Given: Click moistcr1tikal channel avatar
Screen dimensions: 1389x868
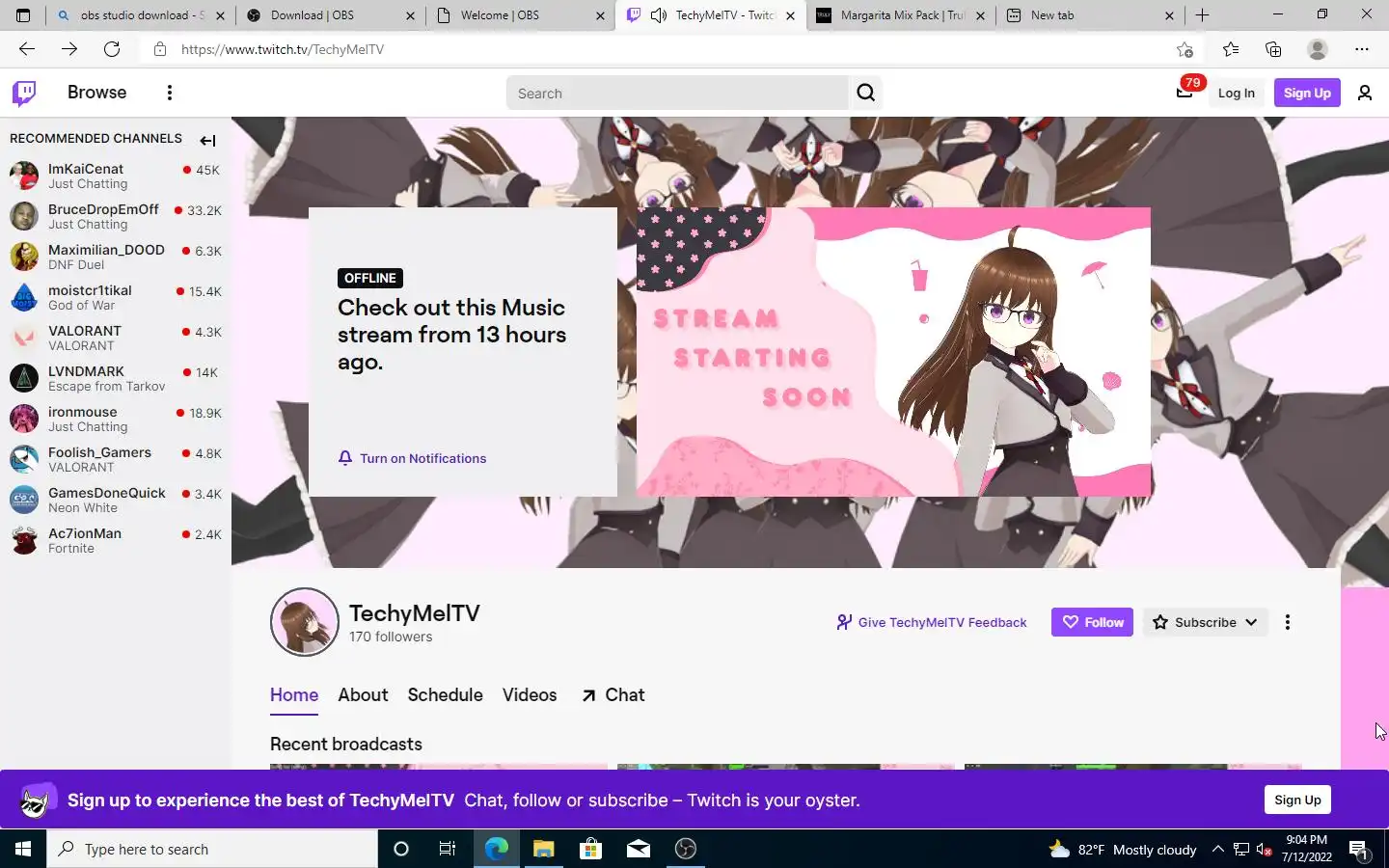Looking at the screenshot, I should coord(24,297).
